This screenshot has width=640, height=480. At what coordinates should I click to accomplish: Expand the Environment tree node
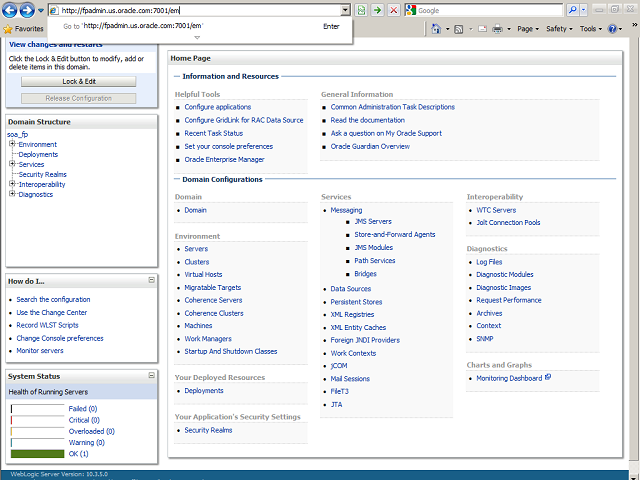coord(12,144)
